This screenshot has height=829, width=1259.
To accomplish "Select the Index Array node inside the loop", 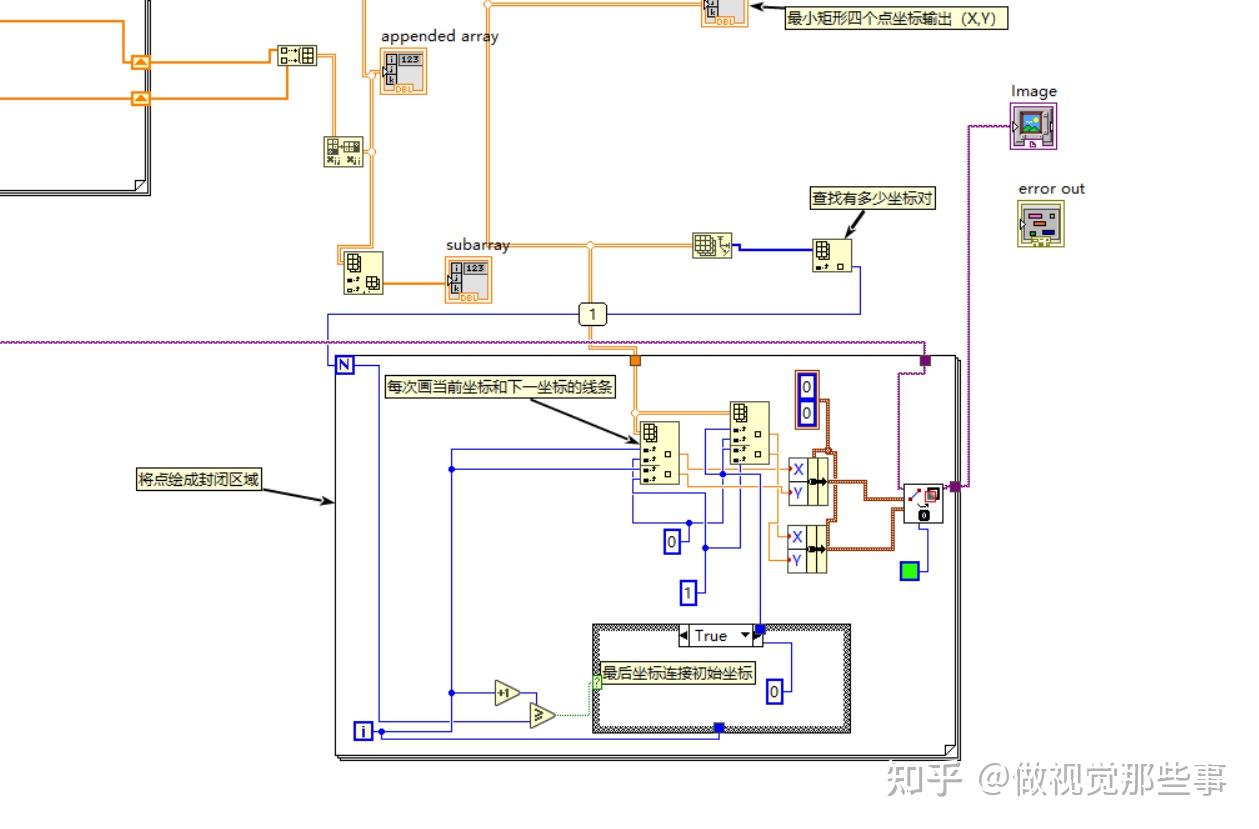I will [660, 455].
